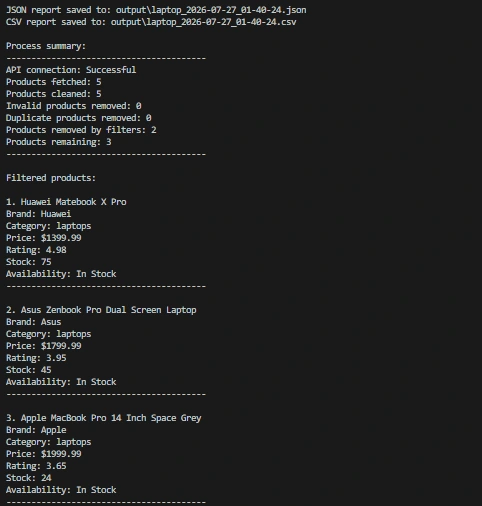Click the Process summary heading

point(46,46)
